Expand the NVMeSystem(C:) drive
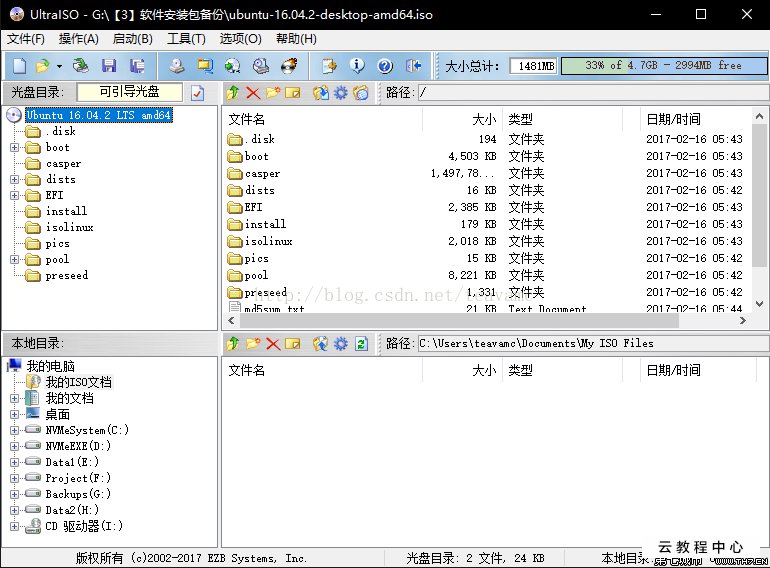770x568 pixels. (14, 430)
